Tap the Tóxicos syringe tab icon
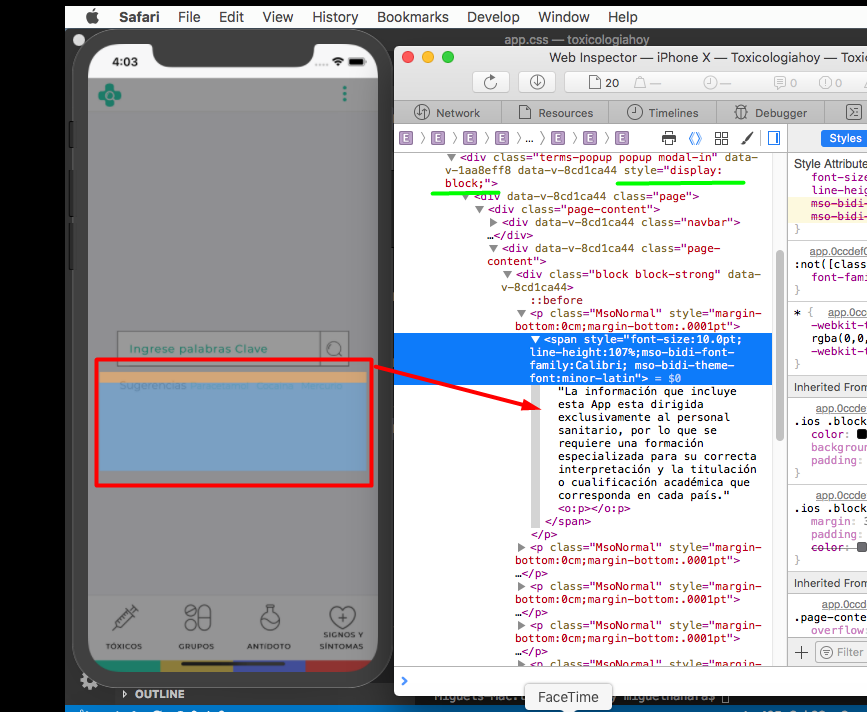 tap(125, 617)
